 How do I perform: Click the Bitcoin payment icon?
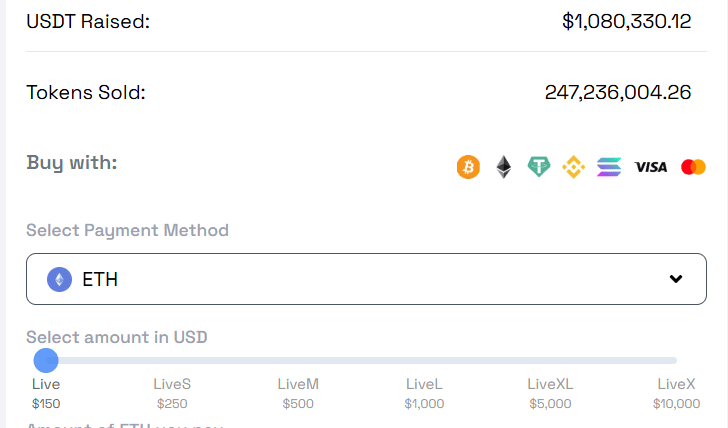coord(468,167)
